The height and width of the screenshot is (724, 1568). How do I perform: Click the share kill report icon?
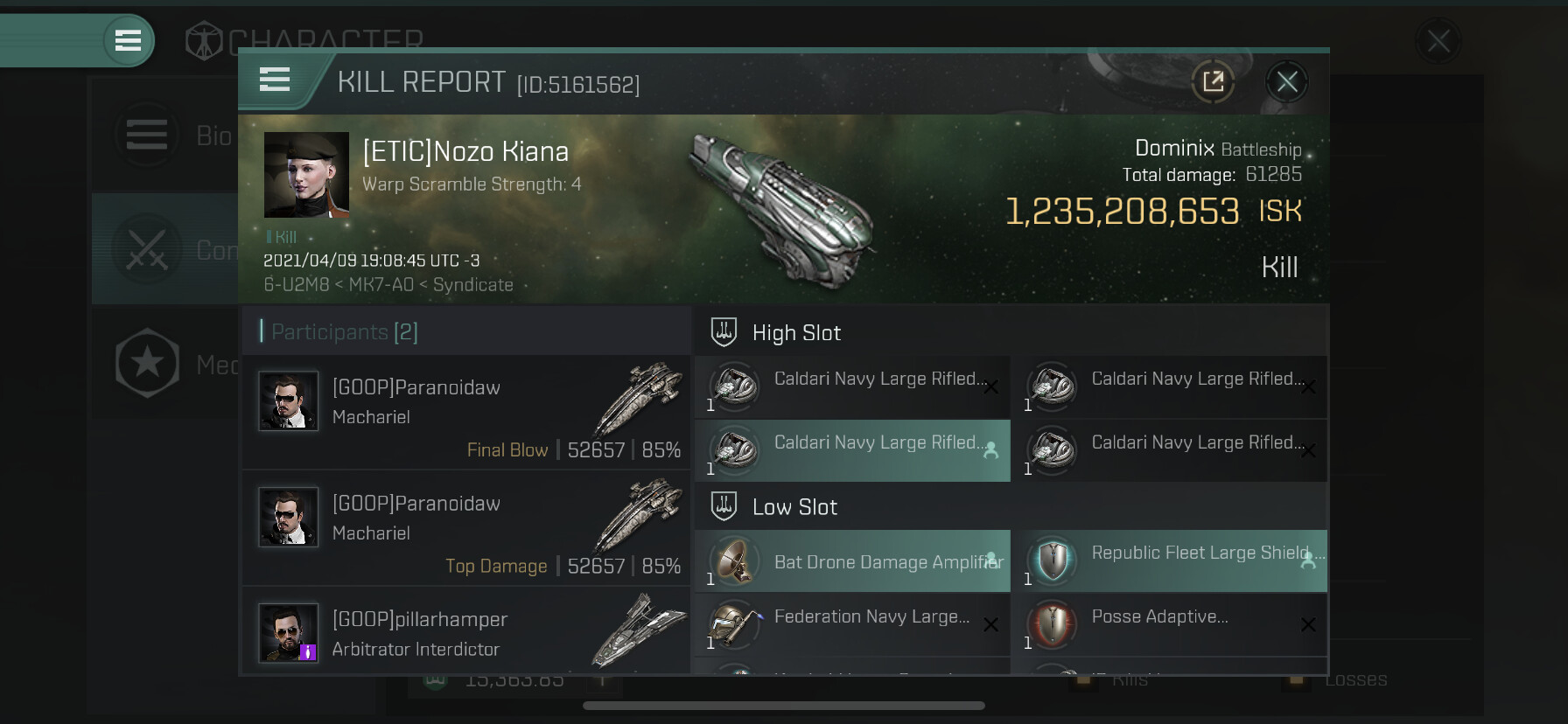pyautogui.click(x=1213, y=82)
